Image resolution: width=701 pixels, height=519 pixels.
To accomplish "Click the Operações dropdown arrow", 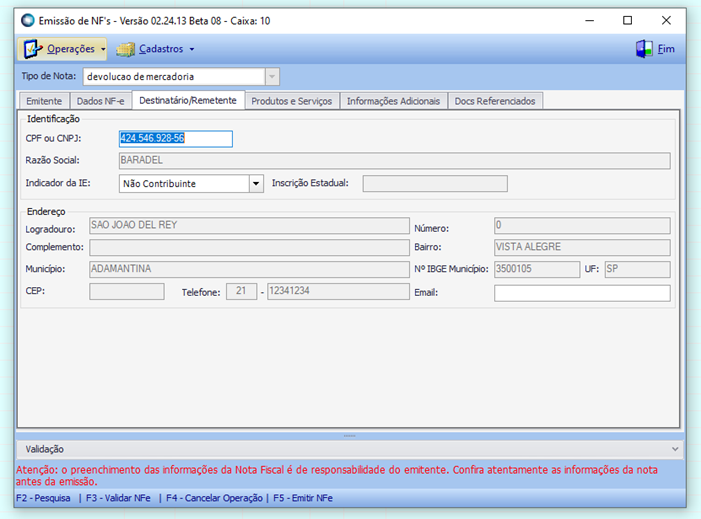I will click(x=103, y=49).
